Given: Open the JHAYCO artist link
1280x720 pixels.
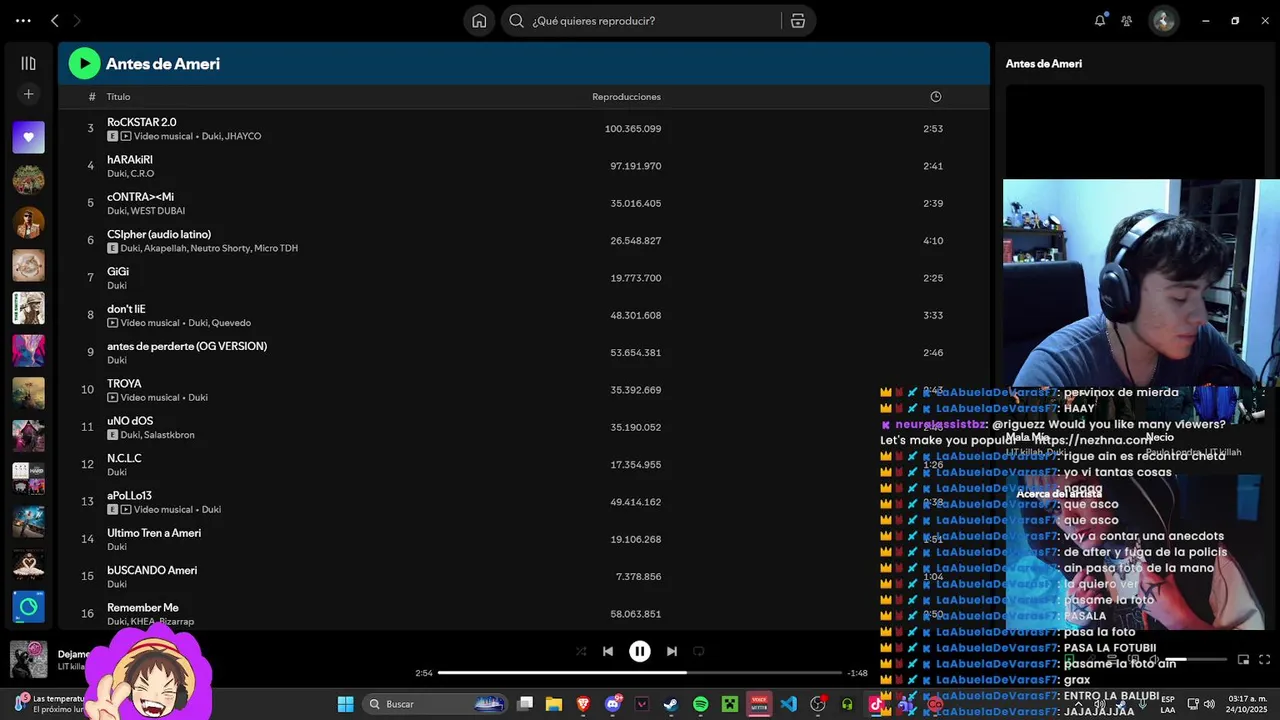Looking at the screenshot, I should (x=243, y=136).
